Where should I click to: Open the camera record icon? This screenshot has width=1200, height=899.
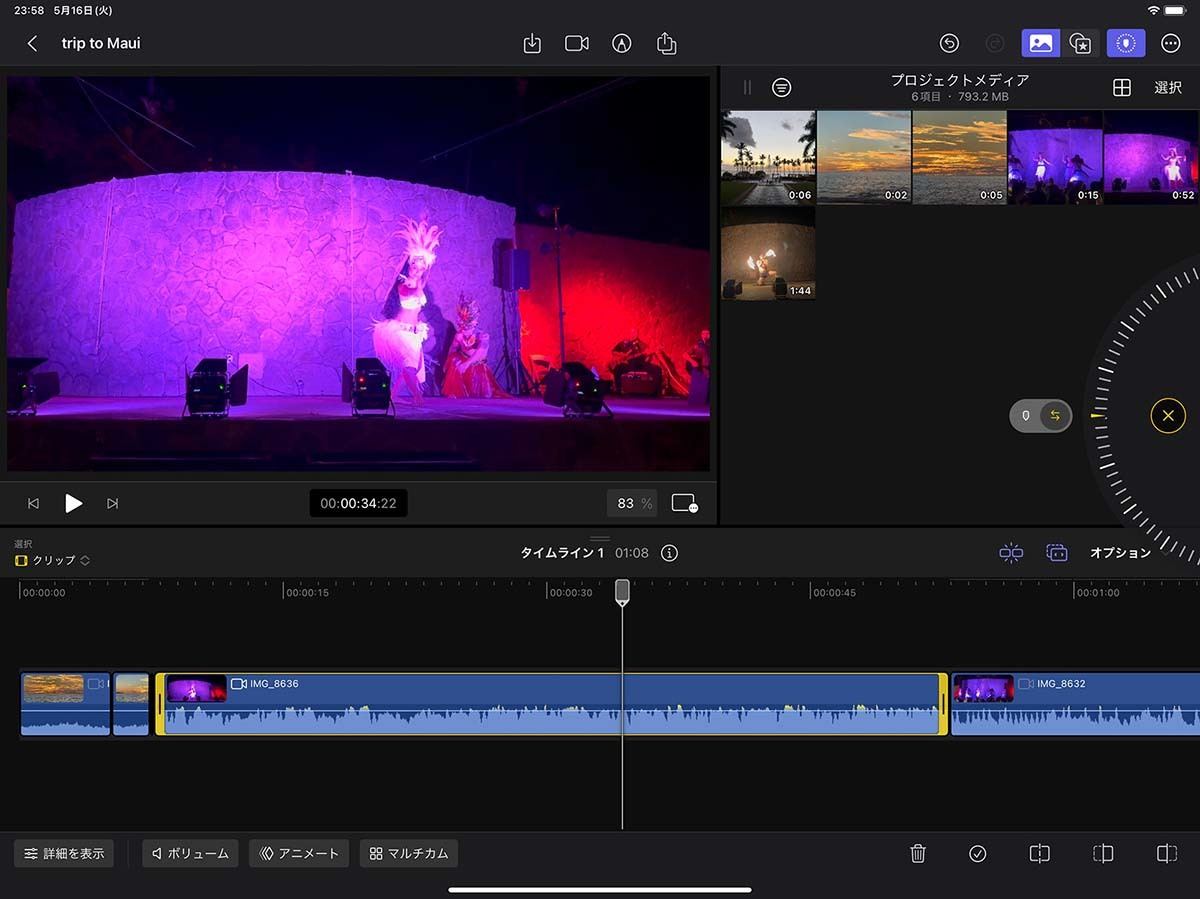(577, 44)
